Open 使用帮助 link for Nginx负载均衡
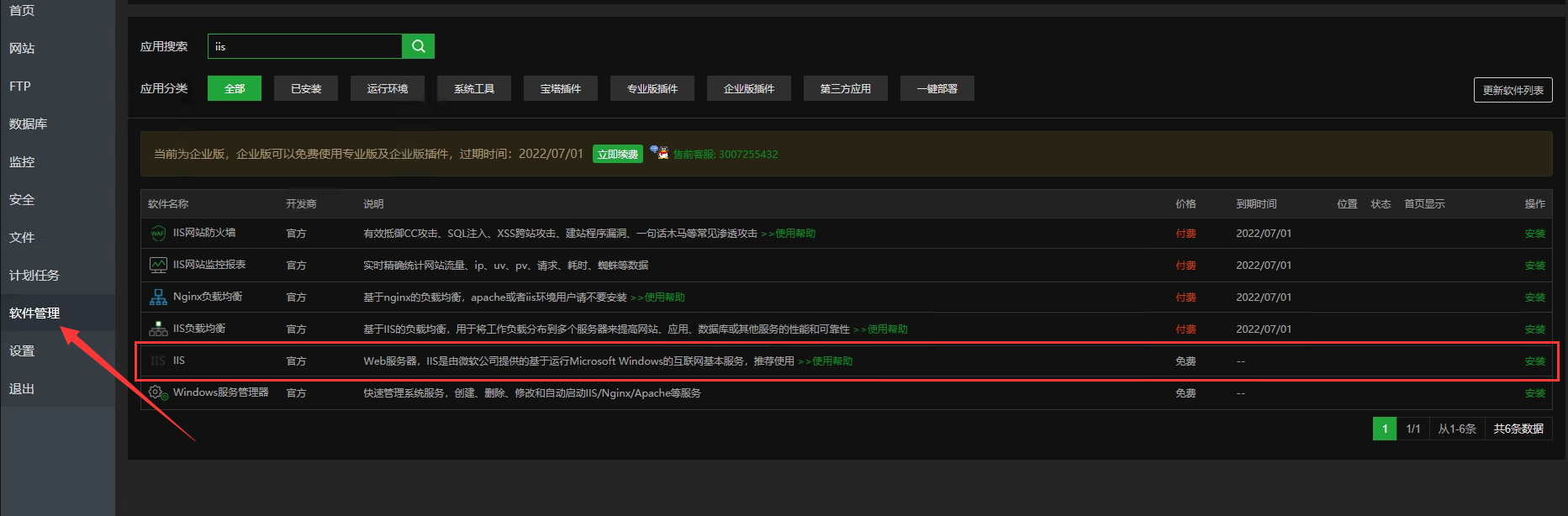1568x516 pixels. click(657, 297)
